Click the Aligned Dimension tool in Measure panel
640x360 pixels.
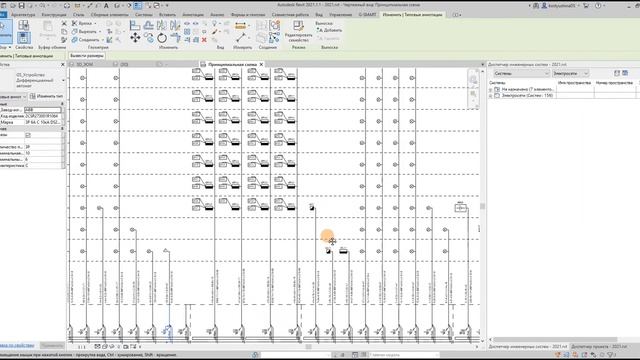point(240,26)
